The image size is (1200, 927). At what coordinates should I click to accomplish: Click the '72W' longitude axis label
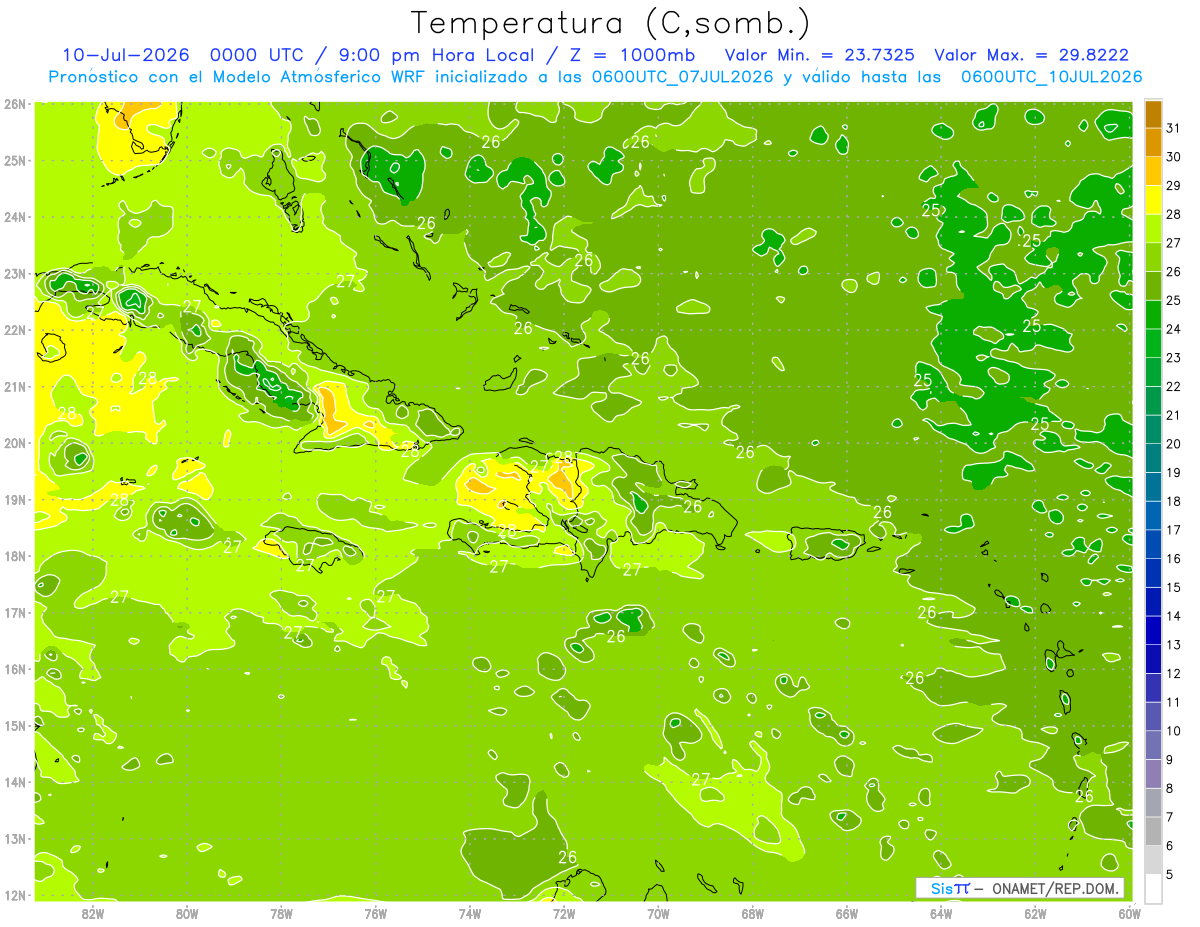pyautogui.click(x=564, y=913)
